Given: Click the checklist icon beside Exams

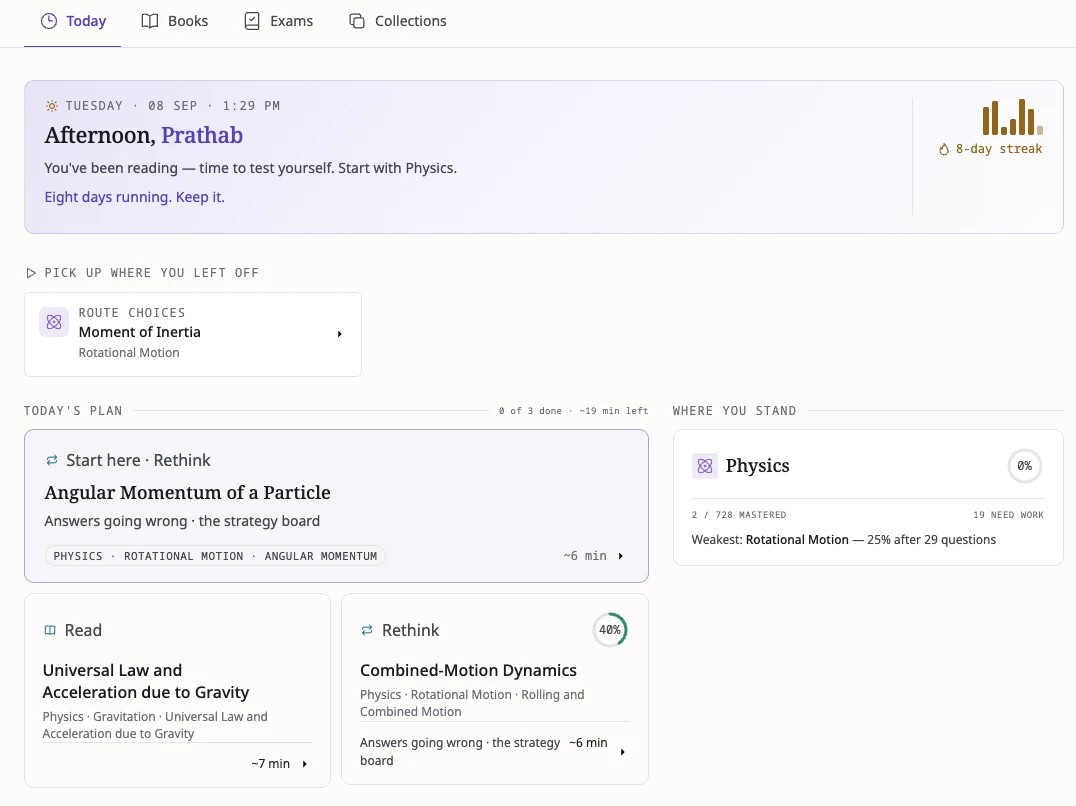Looking at the screenshot, I should click(252, 21).
